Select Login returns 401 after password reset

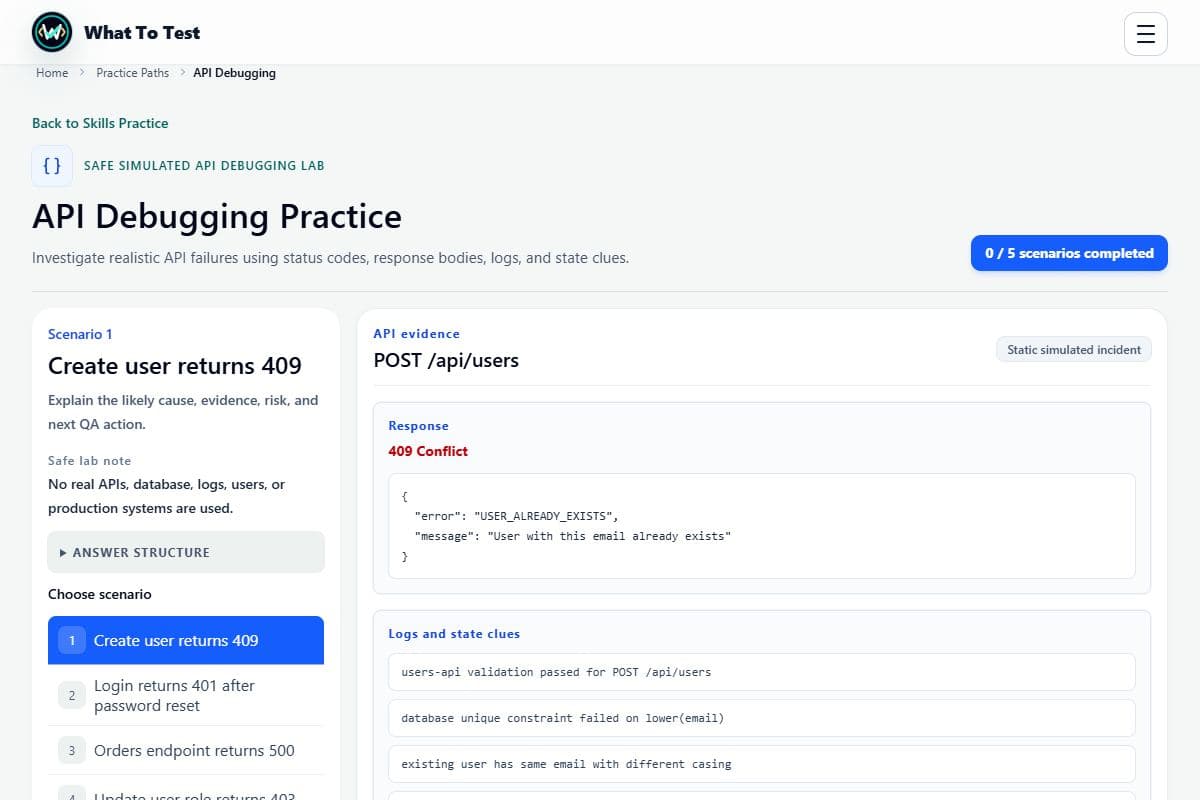pos(186,695)
